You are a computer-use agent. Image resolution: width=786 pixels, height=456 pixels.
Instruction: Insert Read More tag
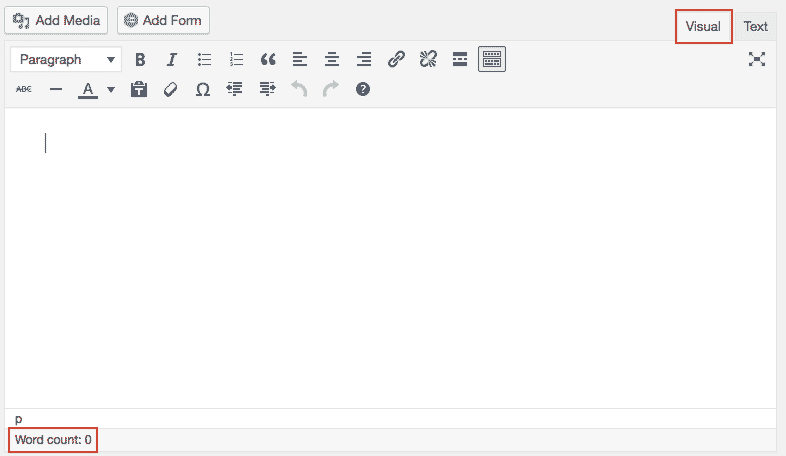[x=460, y=60]
